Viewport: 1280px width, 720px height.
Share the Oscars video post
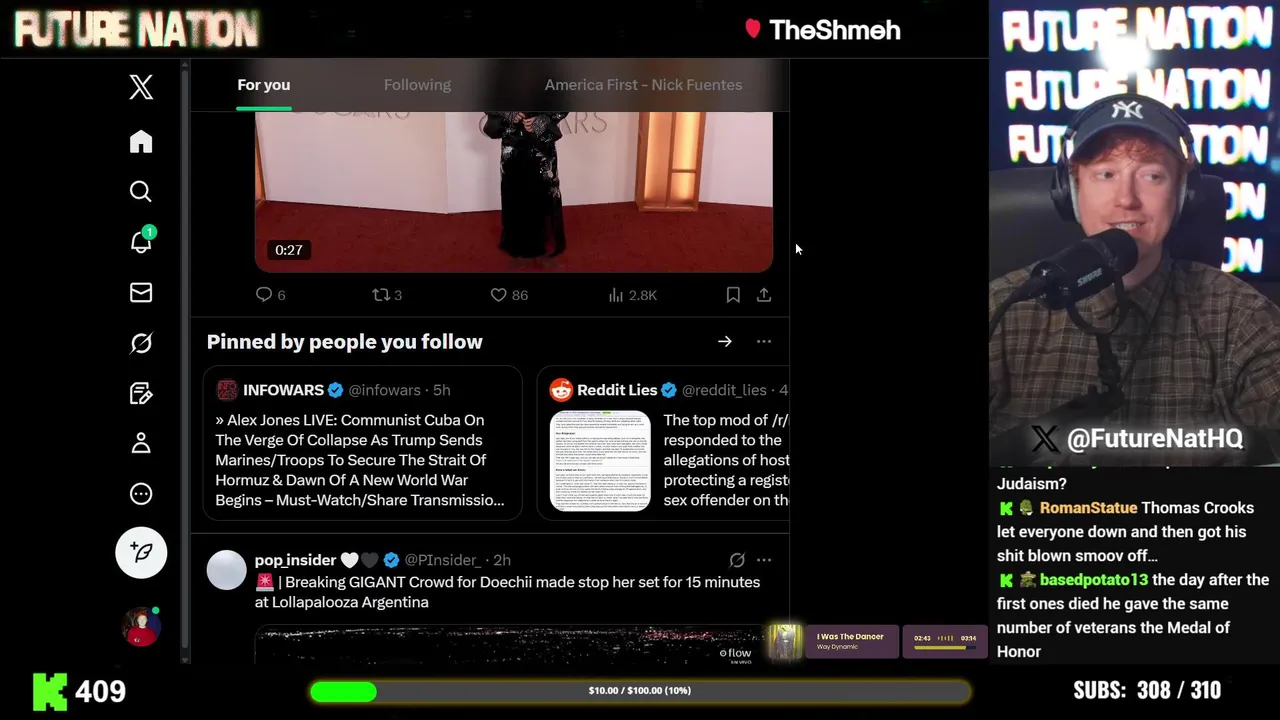click(x=764, y=294)
